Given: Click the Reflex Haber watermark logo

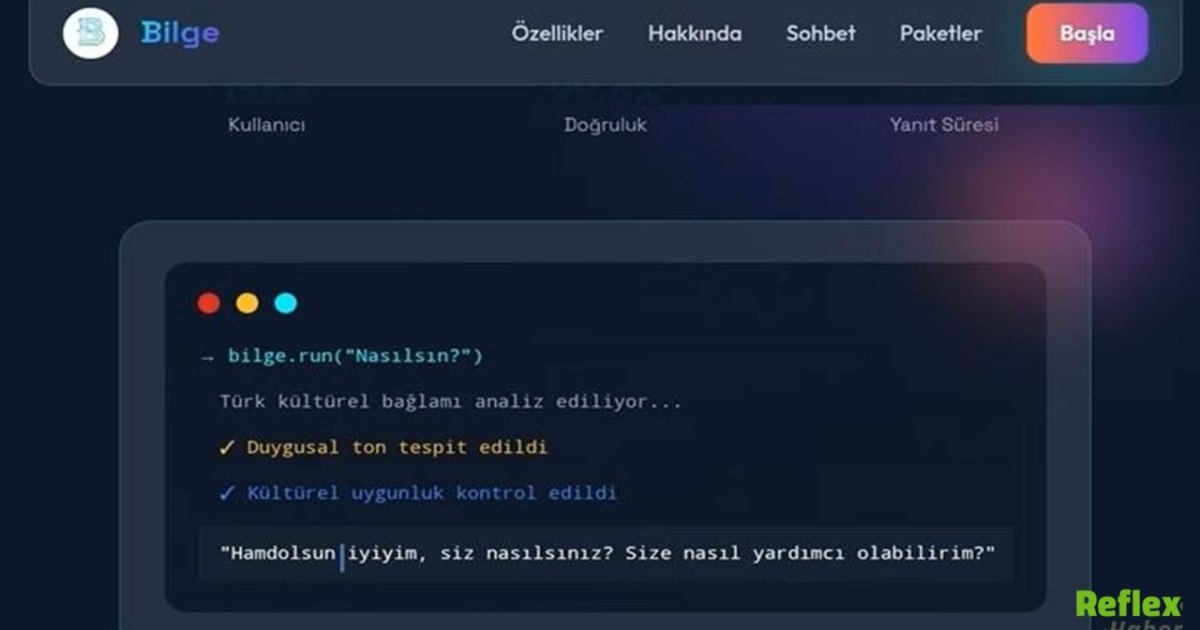Looking at the screenshot, I should [x=1129, y=609].
